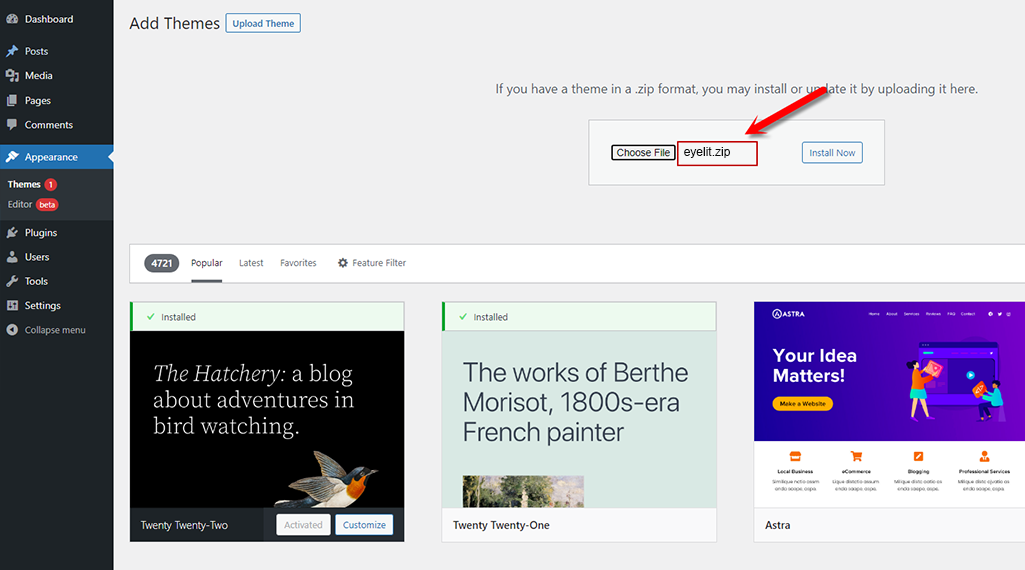Click the Comments speech bubble icon
This screenshot has width=1025, height=570.
pos(12,125)
